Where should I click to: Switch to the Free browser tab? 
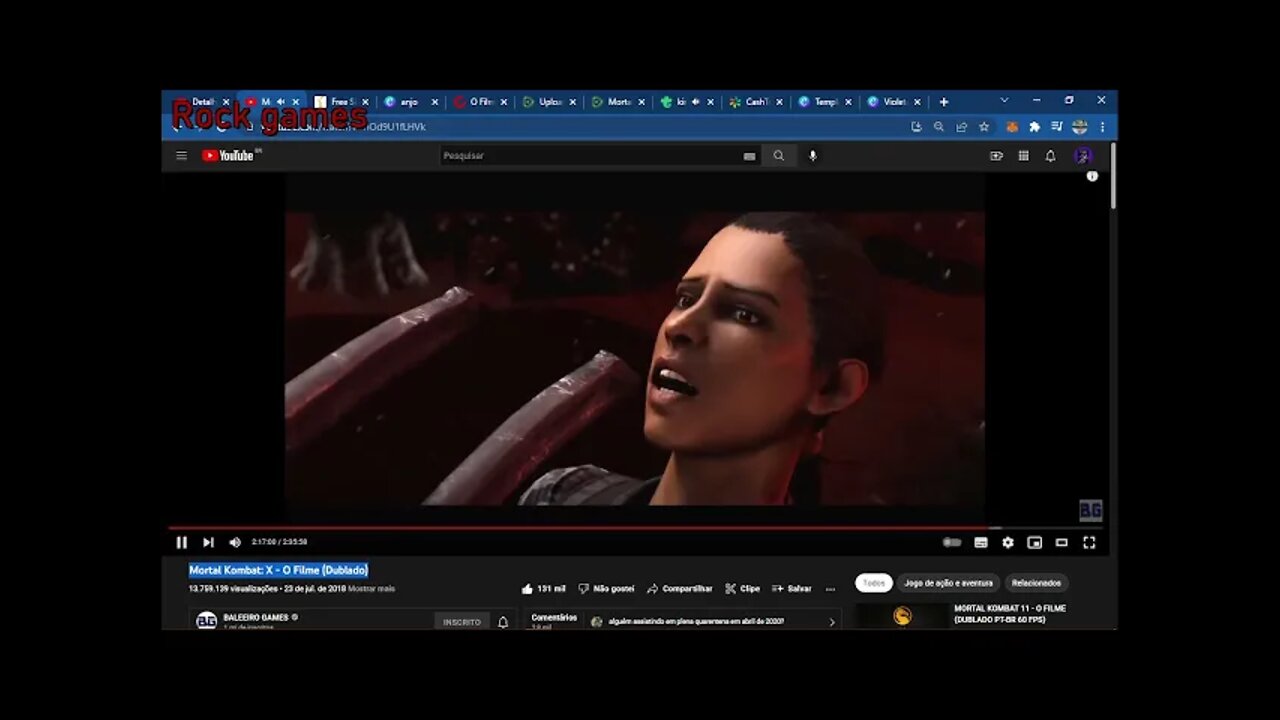pos(341,102)
